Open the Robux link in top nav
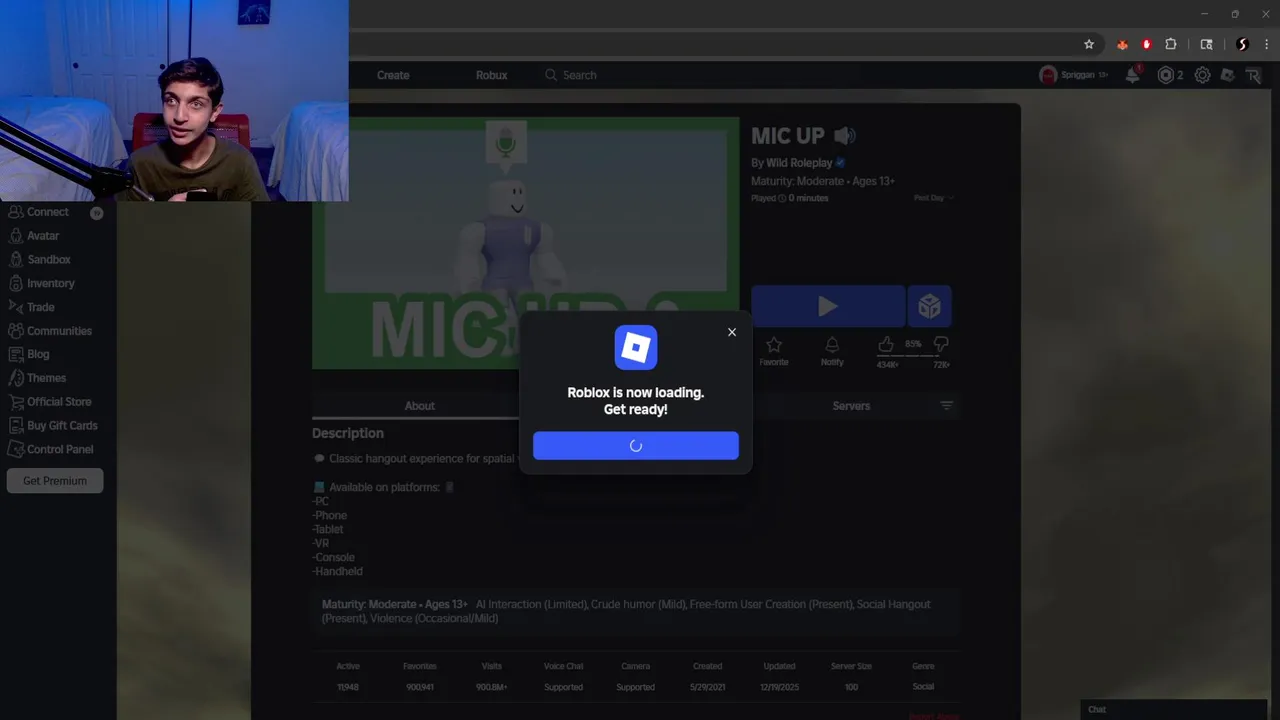This screenshot has height=720, width=1280. pyautogui.click(x=491, y=75)
